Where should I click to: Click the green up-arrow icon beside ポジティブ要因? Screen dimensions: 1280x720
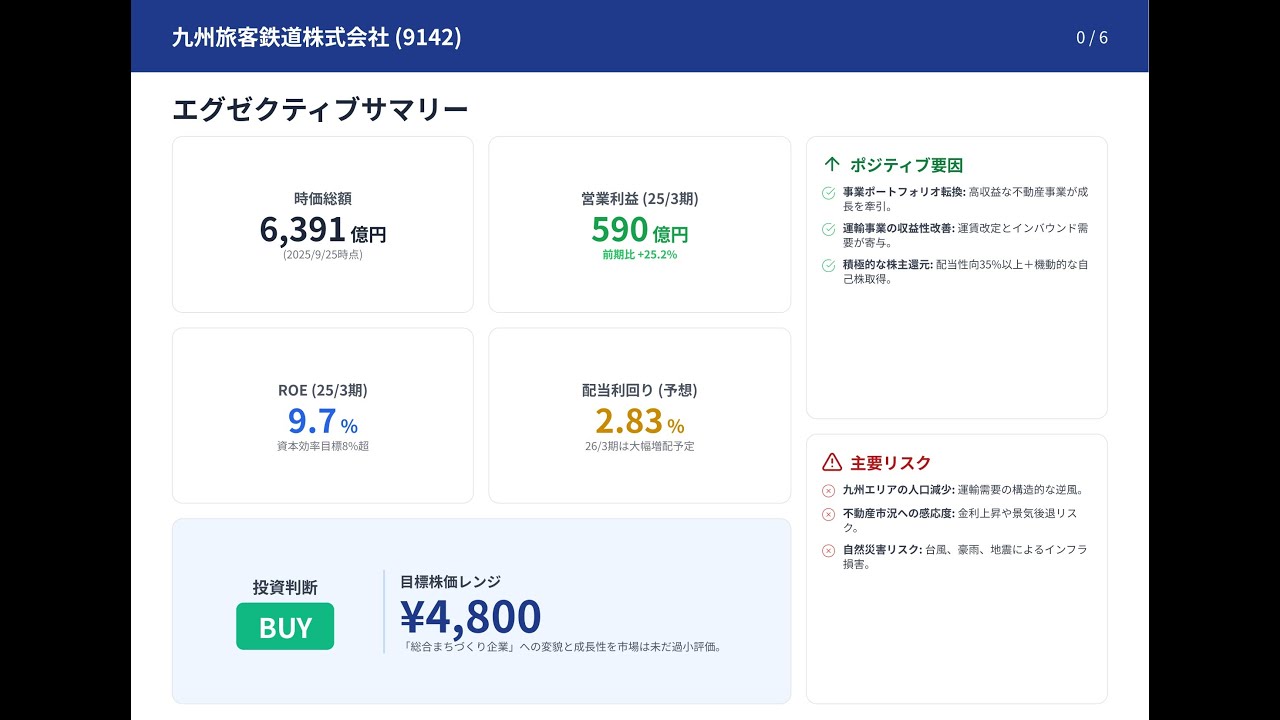tap(831, 165)
